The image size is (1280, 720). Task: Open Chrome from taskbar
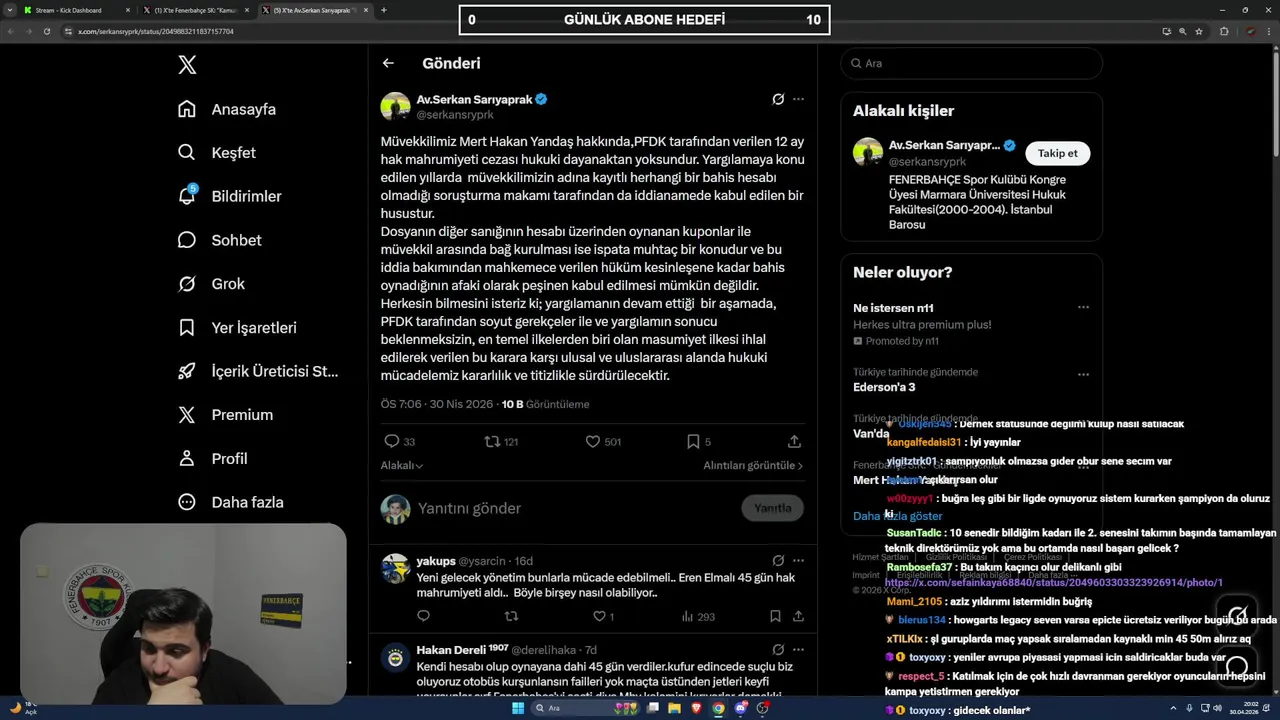pos(718,708)
